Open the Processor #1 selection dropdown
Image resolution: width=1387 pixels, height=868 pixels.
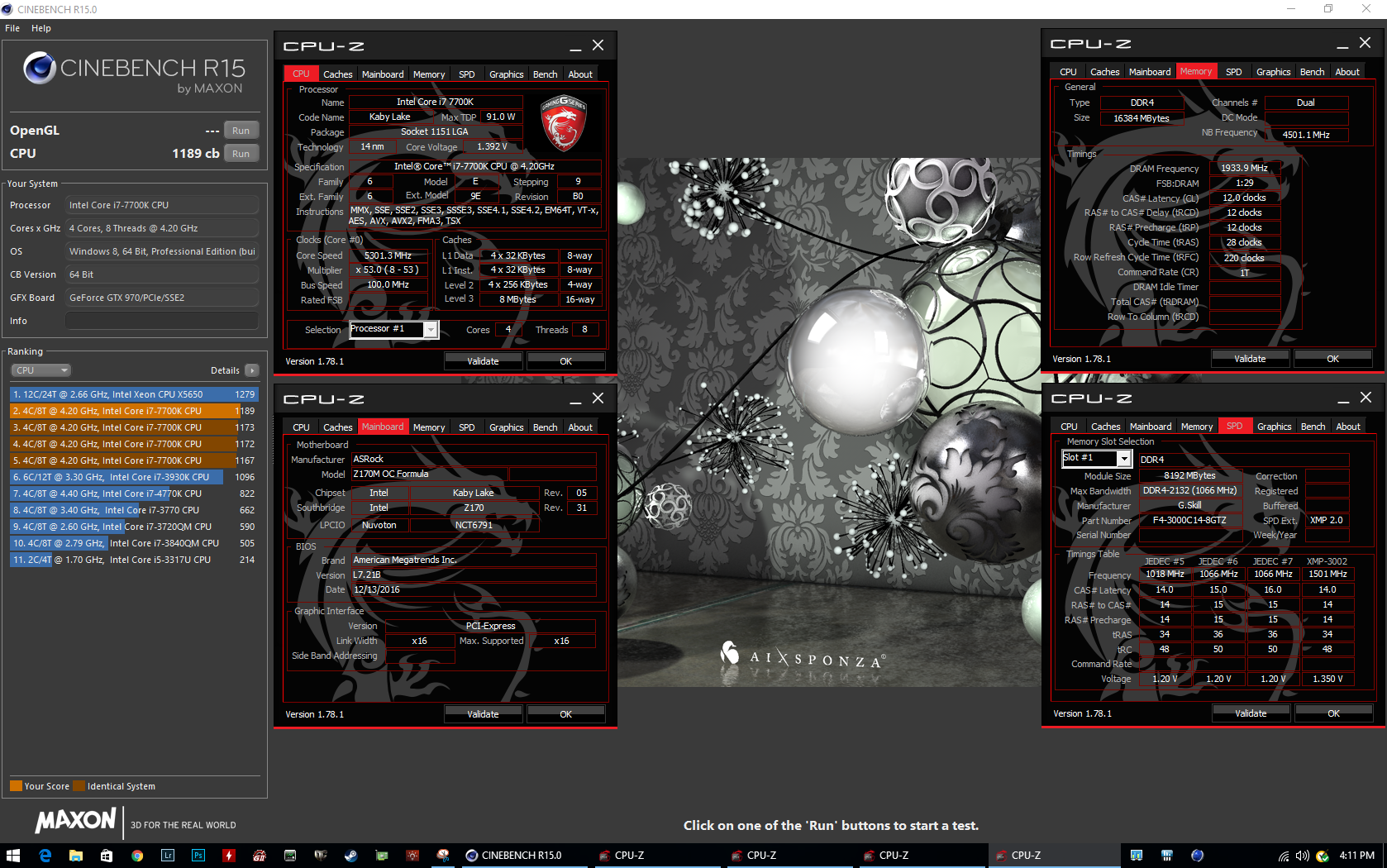[x=431, y=330]
